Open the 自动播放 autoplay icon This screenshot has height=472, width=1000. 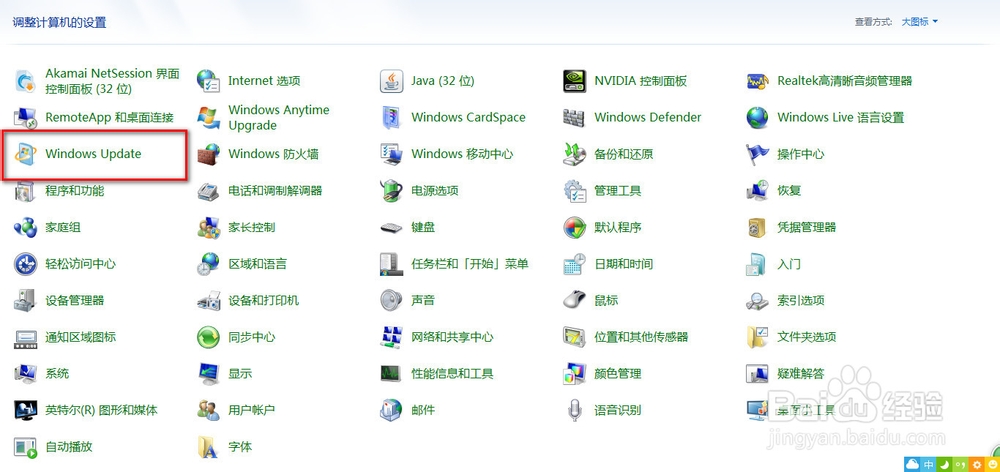click(26, 446)
